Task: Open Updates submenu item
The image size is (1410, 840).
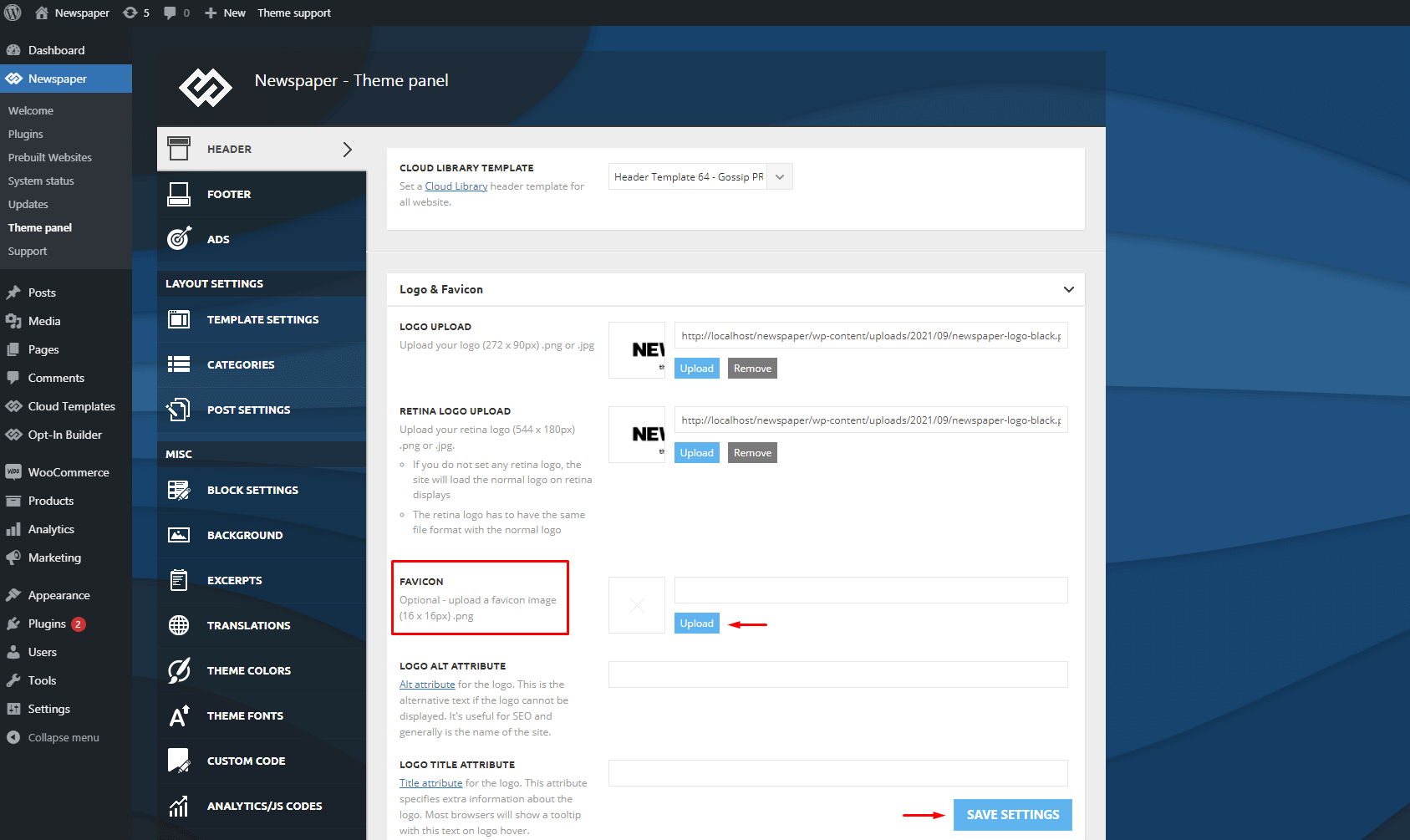Action: click(28, 204)
